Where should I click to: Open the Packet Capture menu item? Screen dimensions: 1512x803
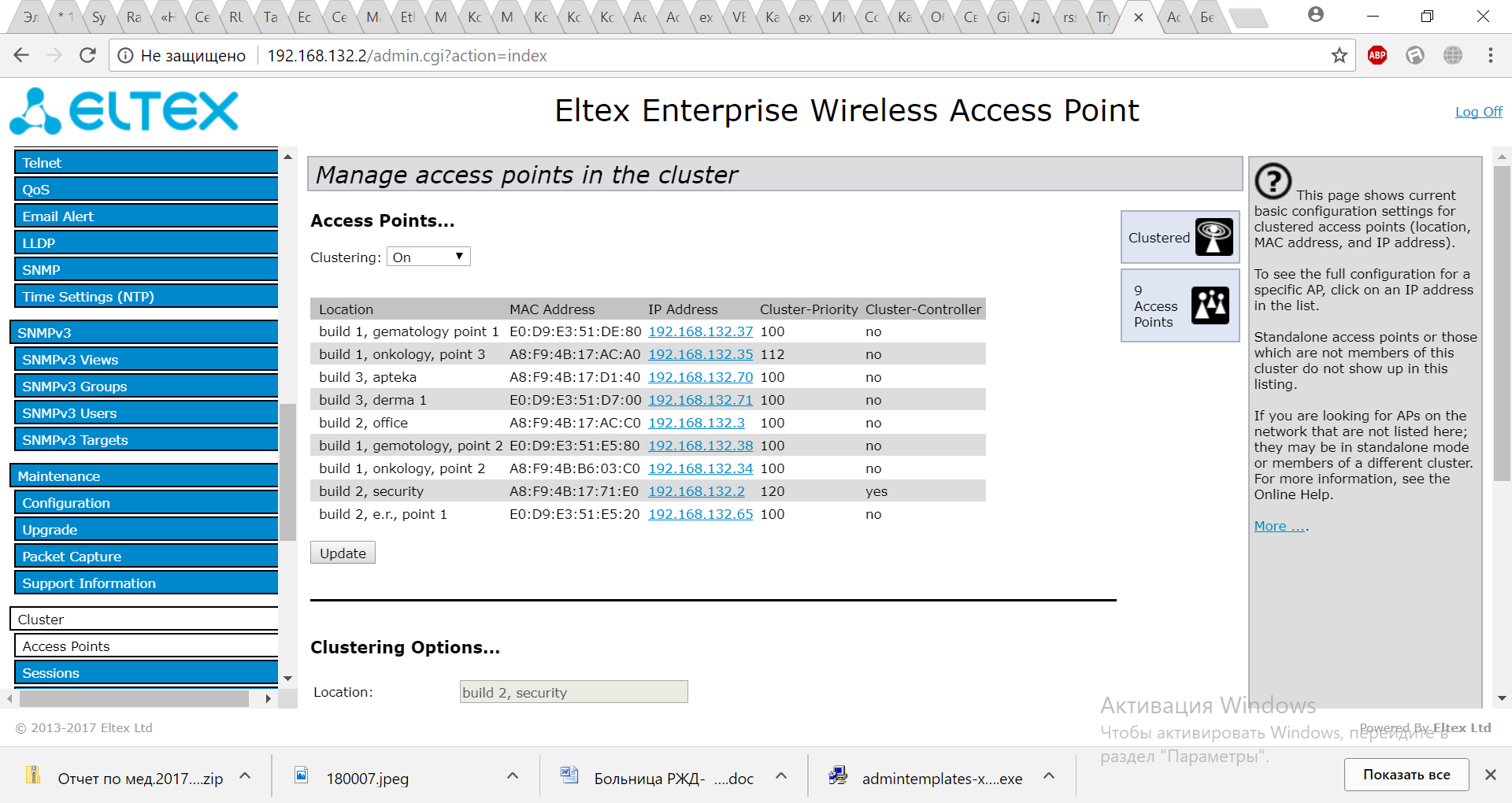pos(146,557)
